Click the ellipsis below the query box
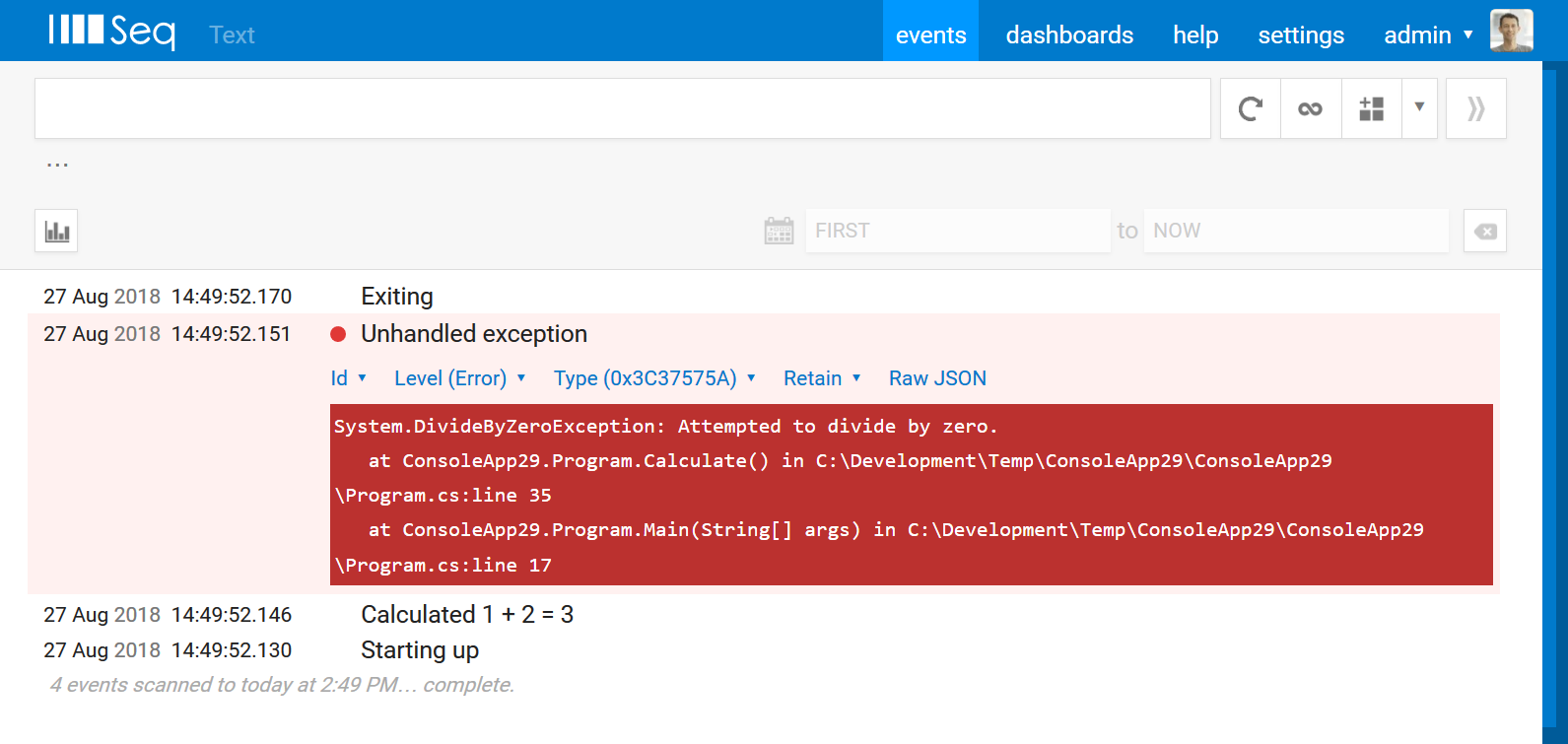Screen dimensions: 1568x744 coord(57,164)
